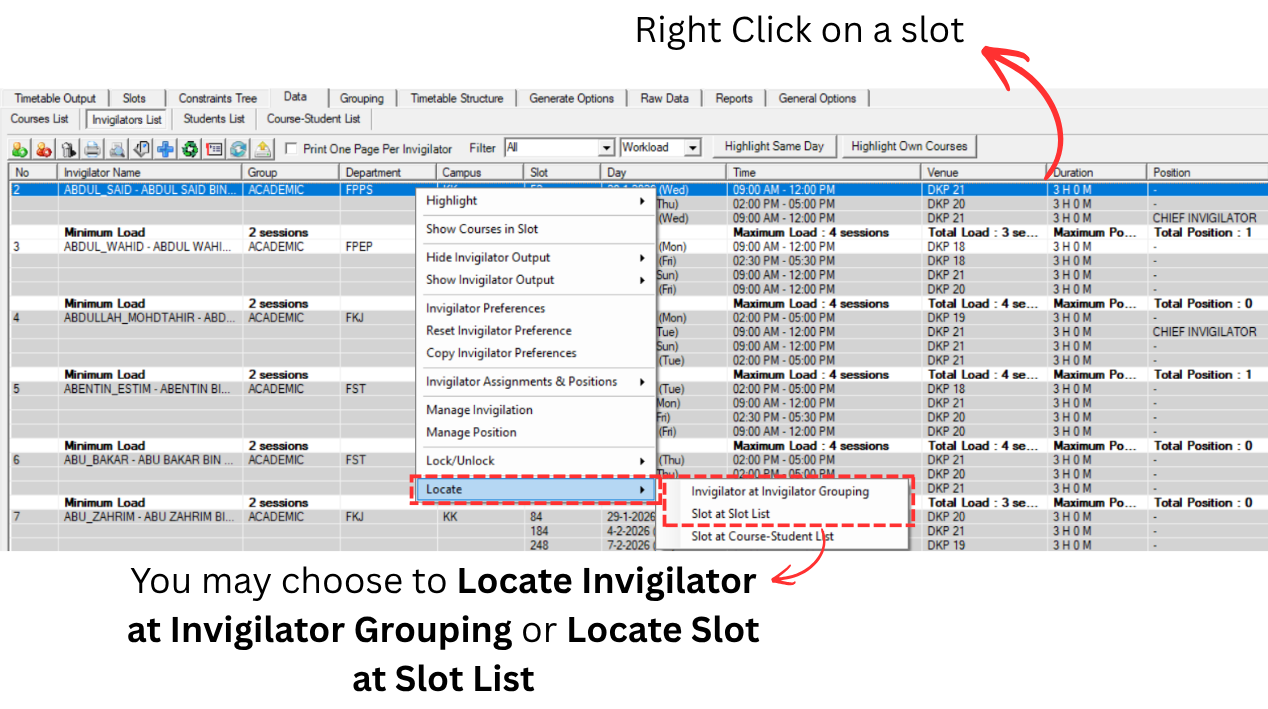Screen dimensions: 1268x709
Task: Click the Venue column header
Action: [984, 172]
